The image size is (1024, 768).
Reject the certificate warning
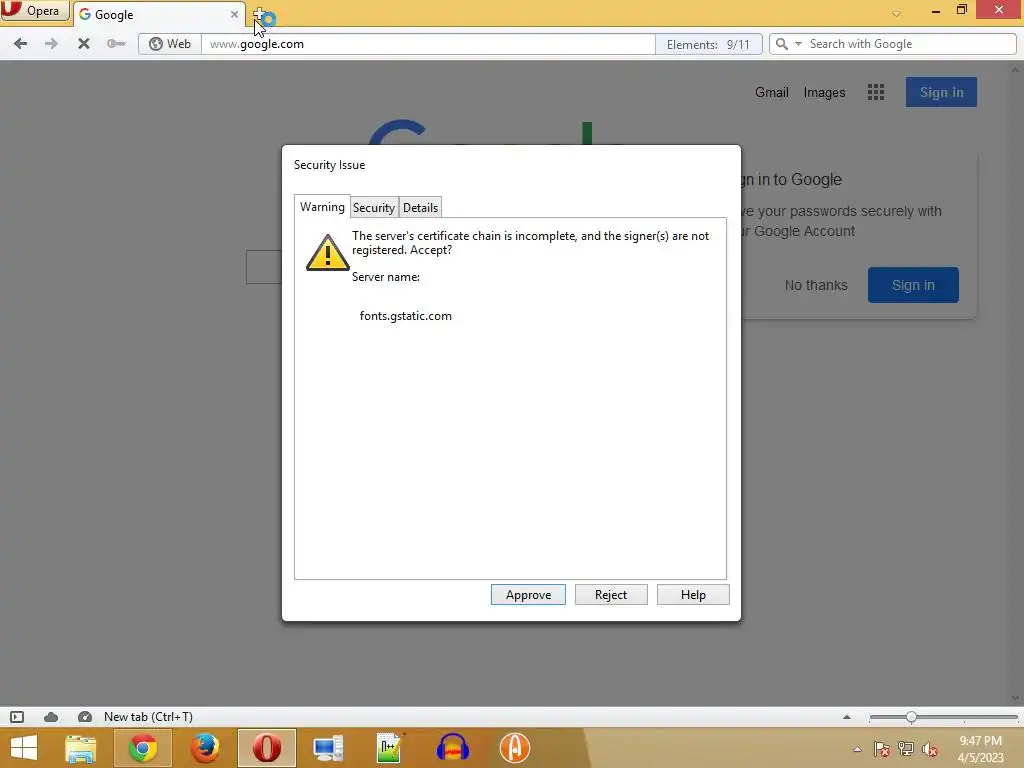(611, 594)
